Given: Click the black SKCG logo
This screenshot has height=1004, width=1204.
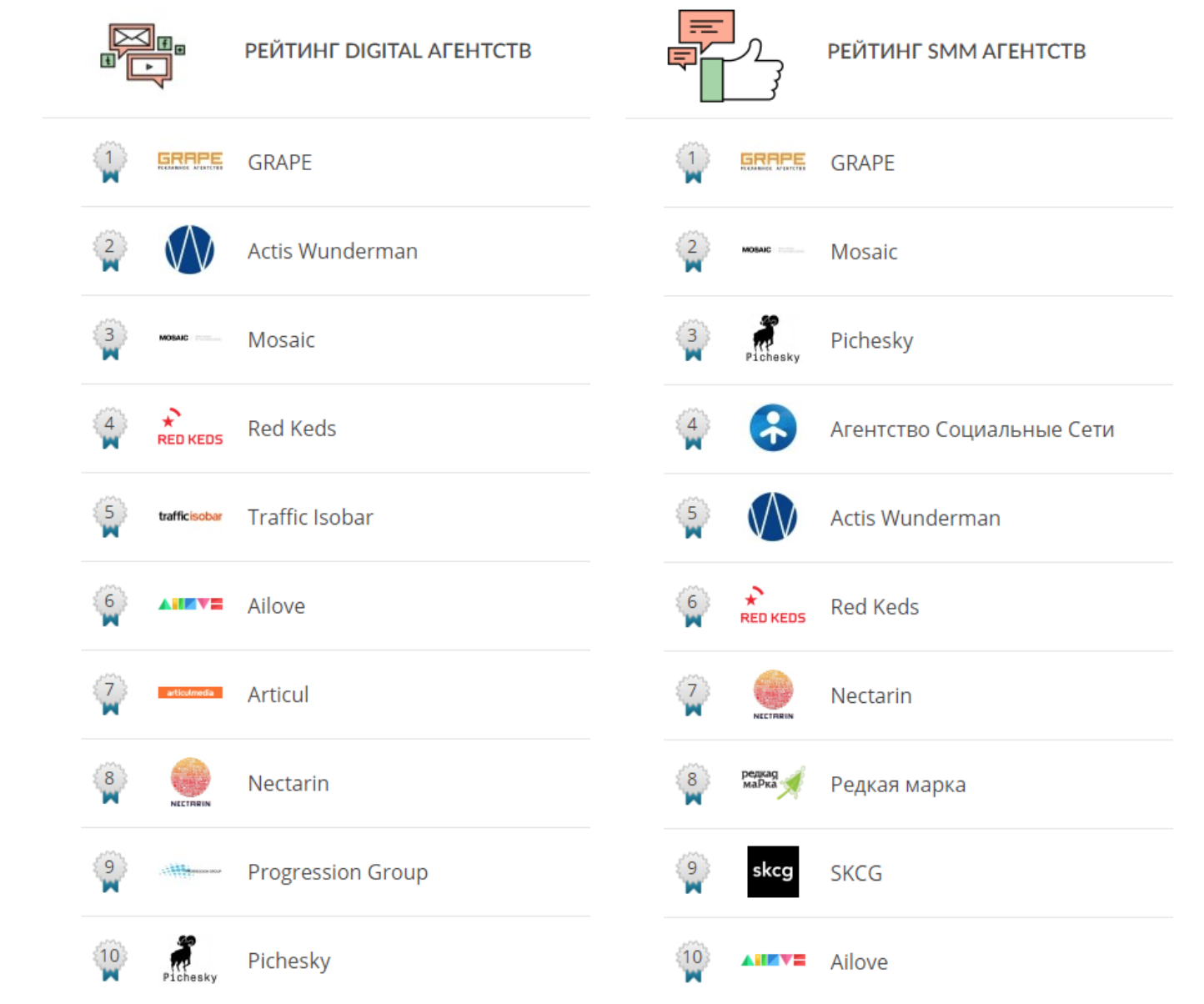Looking at the screenshot, I should 773,872.
